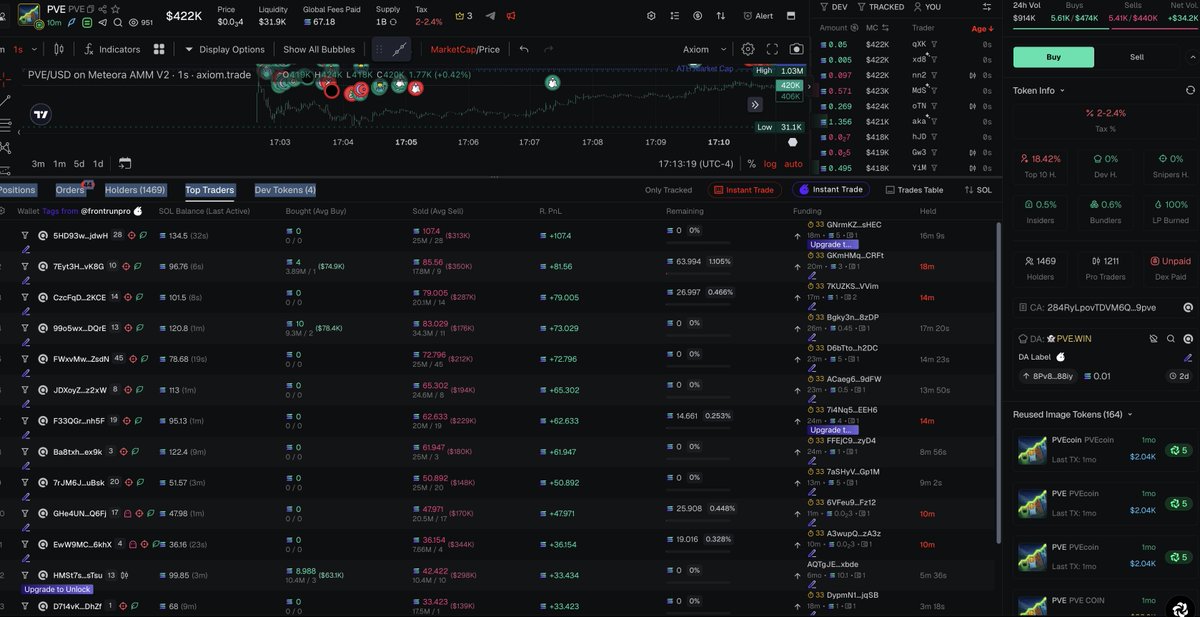Open PVEcoin reused token thumbnail
This screenshot has width=1200, height=617.
1031,449
